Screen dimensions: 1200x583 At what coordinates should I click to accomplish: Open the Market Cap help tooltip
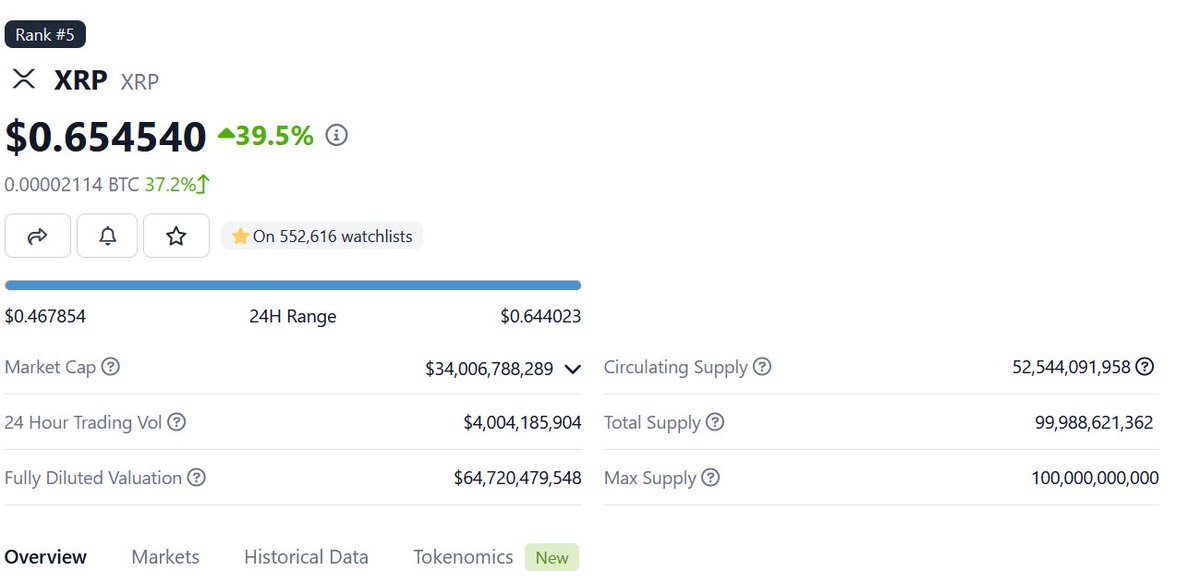click(110, 367)
